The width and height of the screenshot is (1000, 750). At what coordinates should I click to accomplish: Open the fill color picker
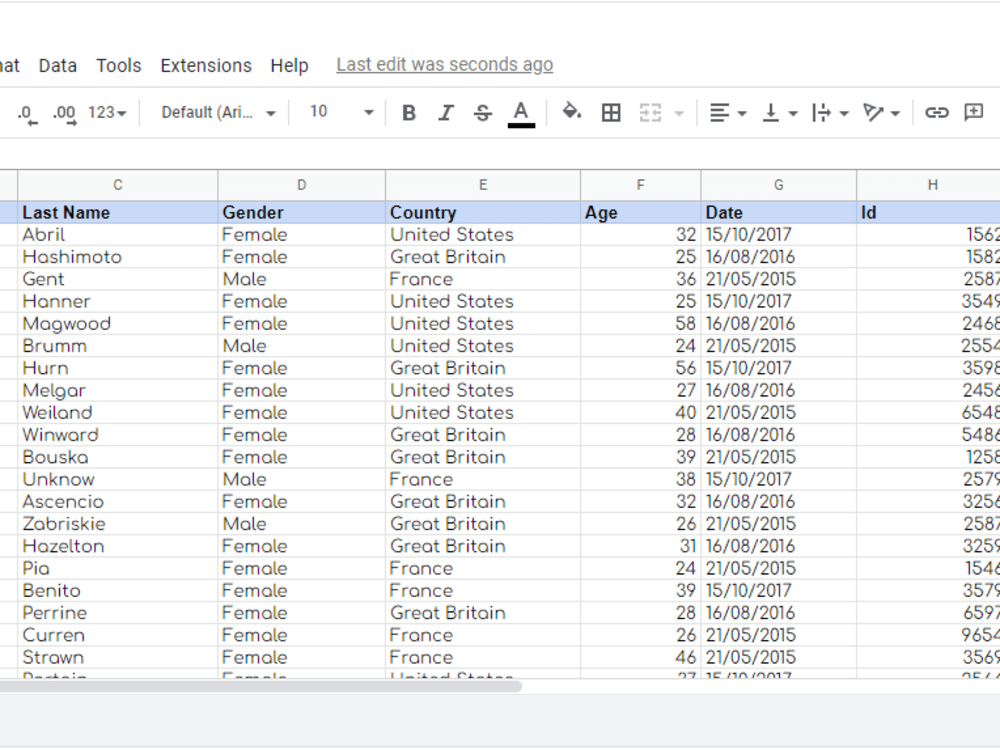[x=571, y=112]
